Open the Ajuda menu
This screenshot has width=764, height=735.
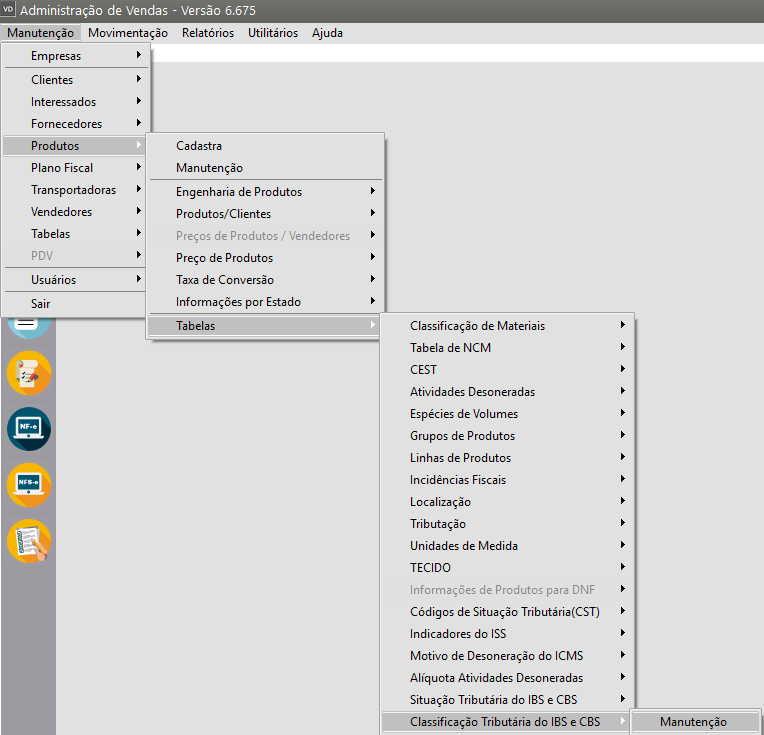(327, 33)
